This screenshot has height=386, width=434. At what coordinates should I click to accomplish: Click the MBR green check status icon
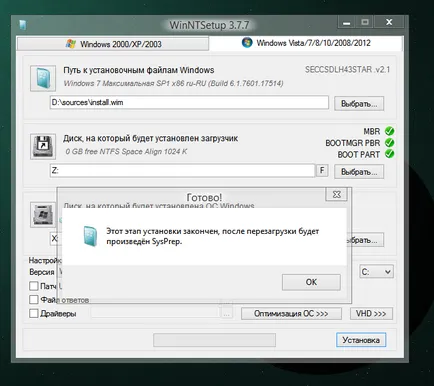[389, 131]
